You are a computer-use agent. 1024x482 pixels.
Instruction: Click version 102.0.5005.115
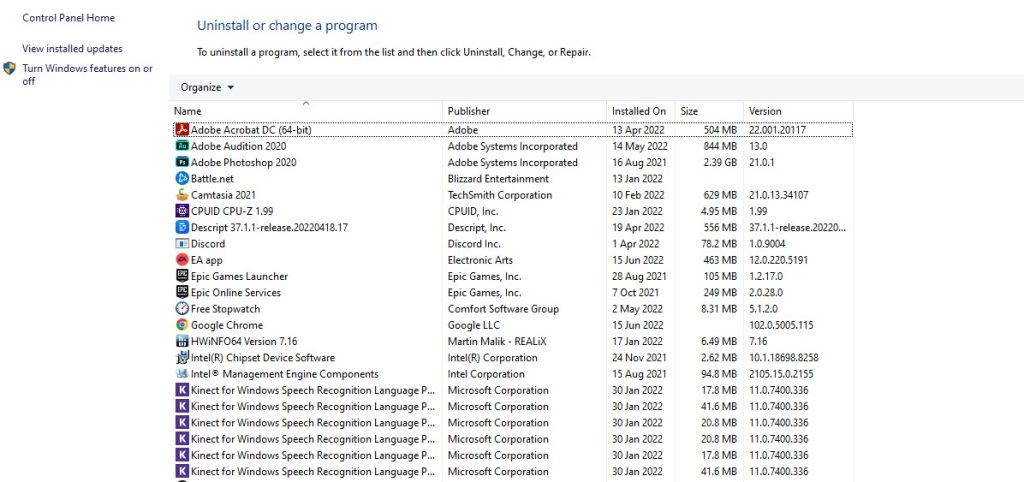[x=781, y=325]
